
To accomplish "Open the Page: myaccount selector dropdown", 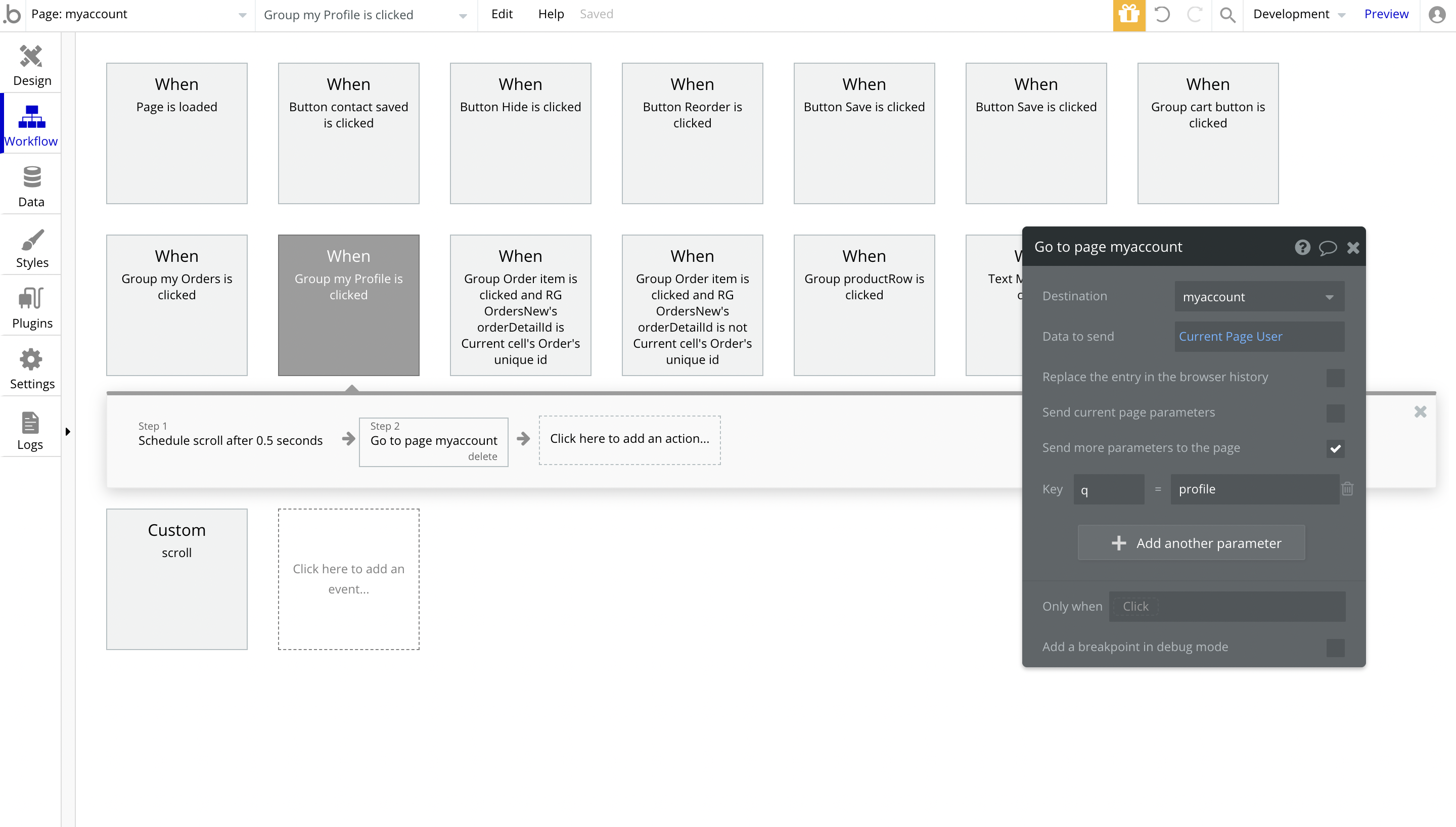I will point(139,15).
